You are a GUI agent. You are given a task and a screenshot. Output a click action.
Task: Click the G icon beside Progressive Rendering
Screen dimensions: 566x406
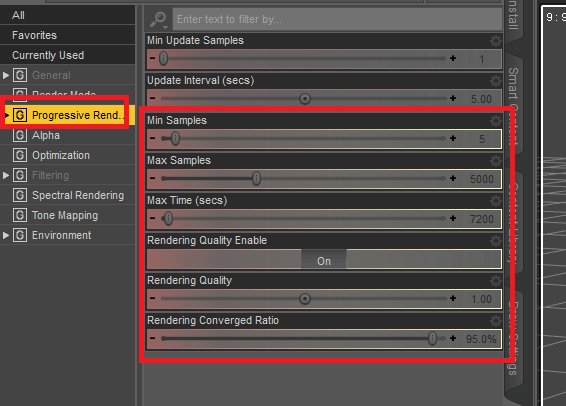click(x=20, y=115)
